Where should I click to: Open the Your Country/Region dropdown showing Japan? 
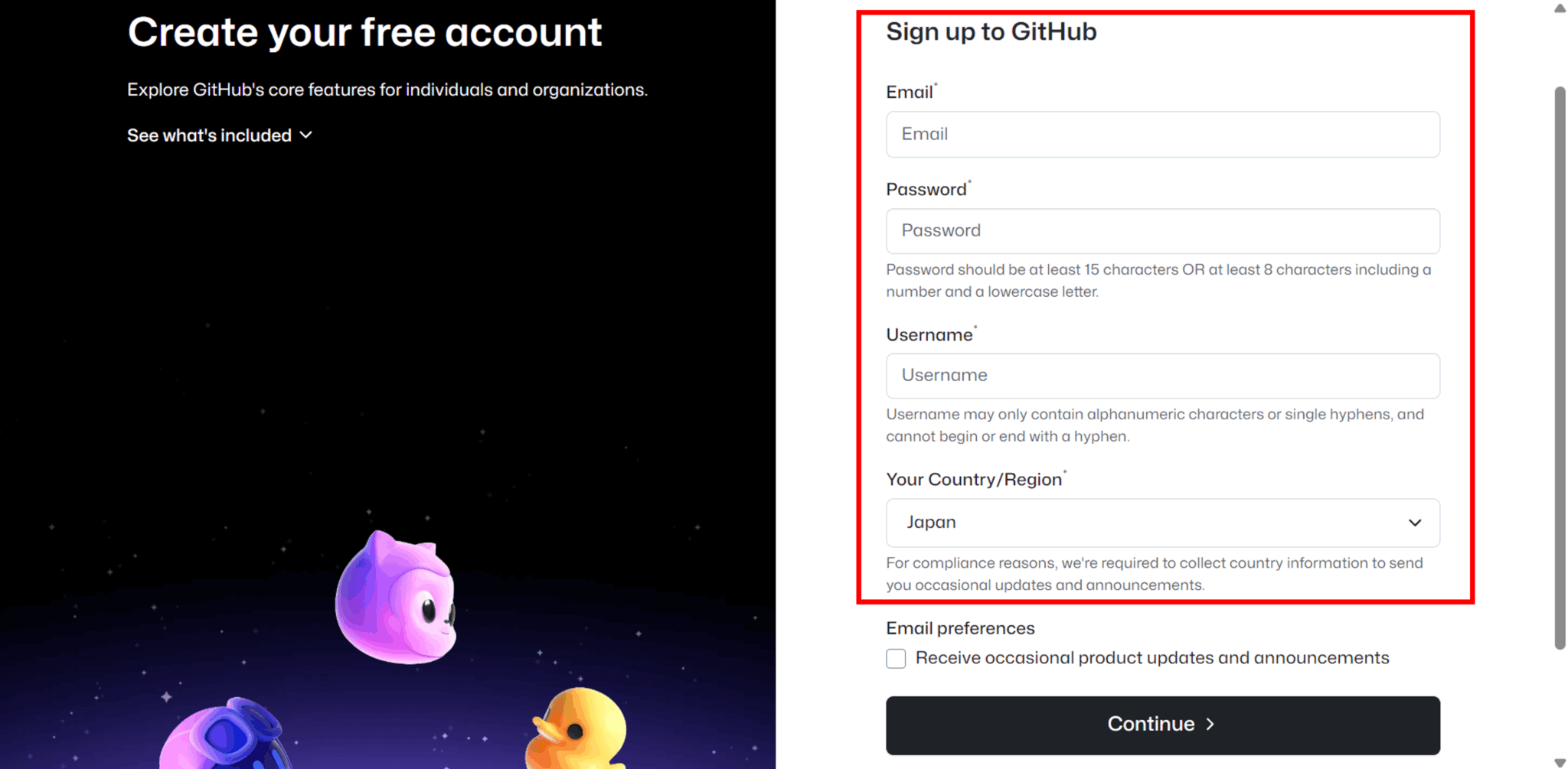1161,523
